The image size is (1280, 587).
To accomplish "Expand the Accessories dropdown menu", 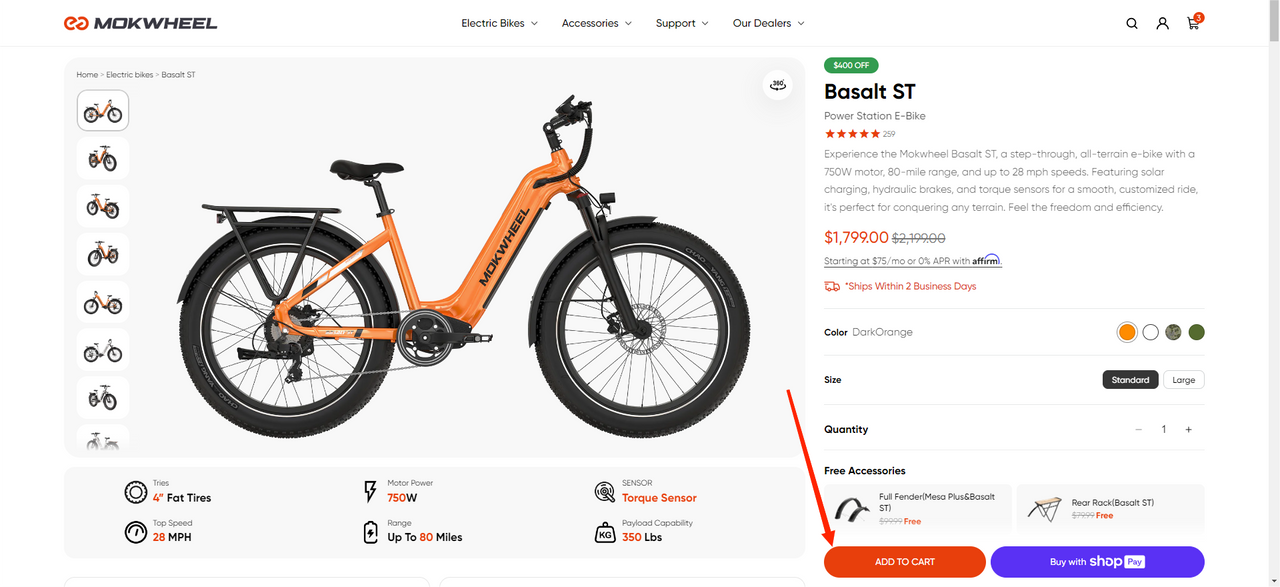I will 596,23.
